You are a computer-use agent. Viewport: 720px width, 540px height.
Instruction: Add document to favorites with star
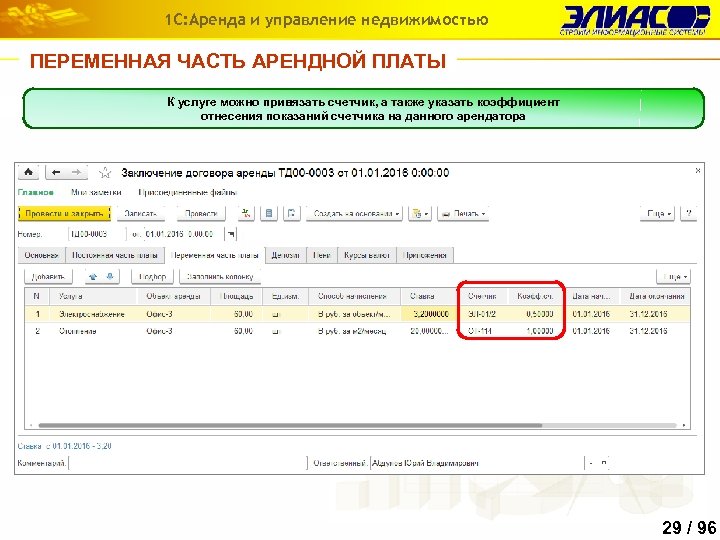point(105,173)
